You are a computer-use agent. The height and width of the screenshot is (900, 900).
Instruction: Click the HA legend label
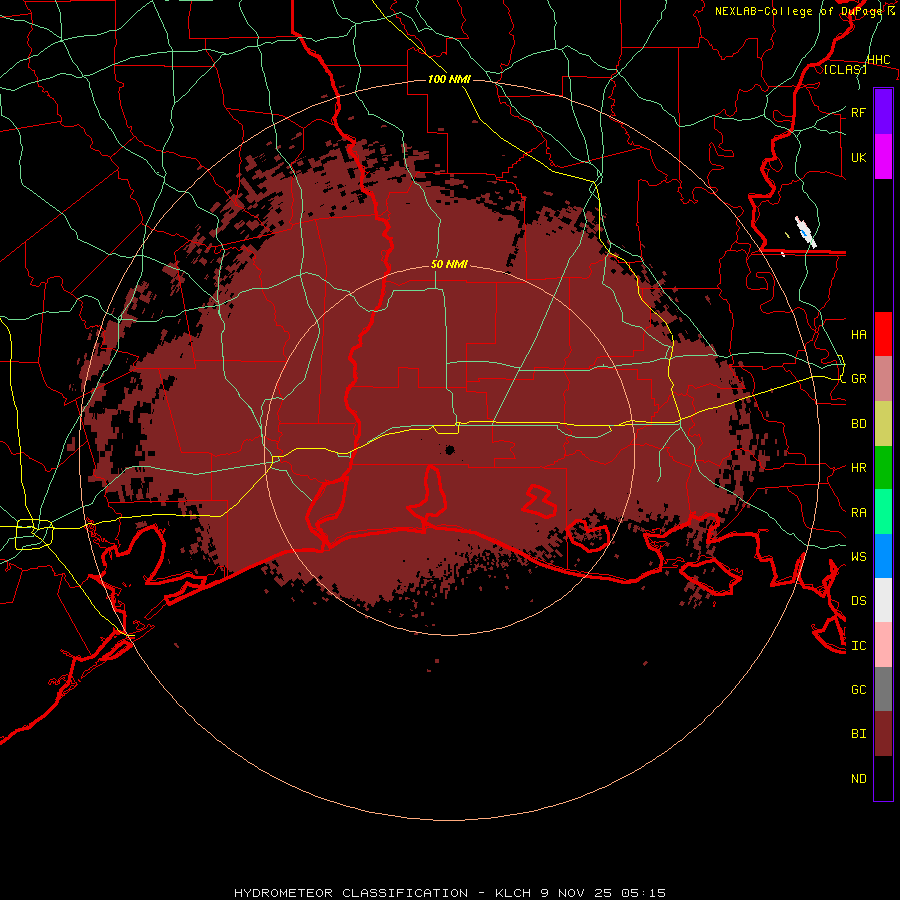pos(858,334)
